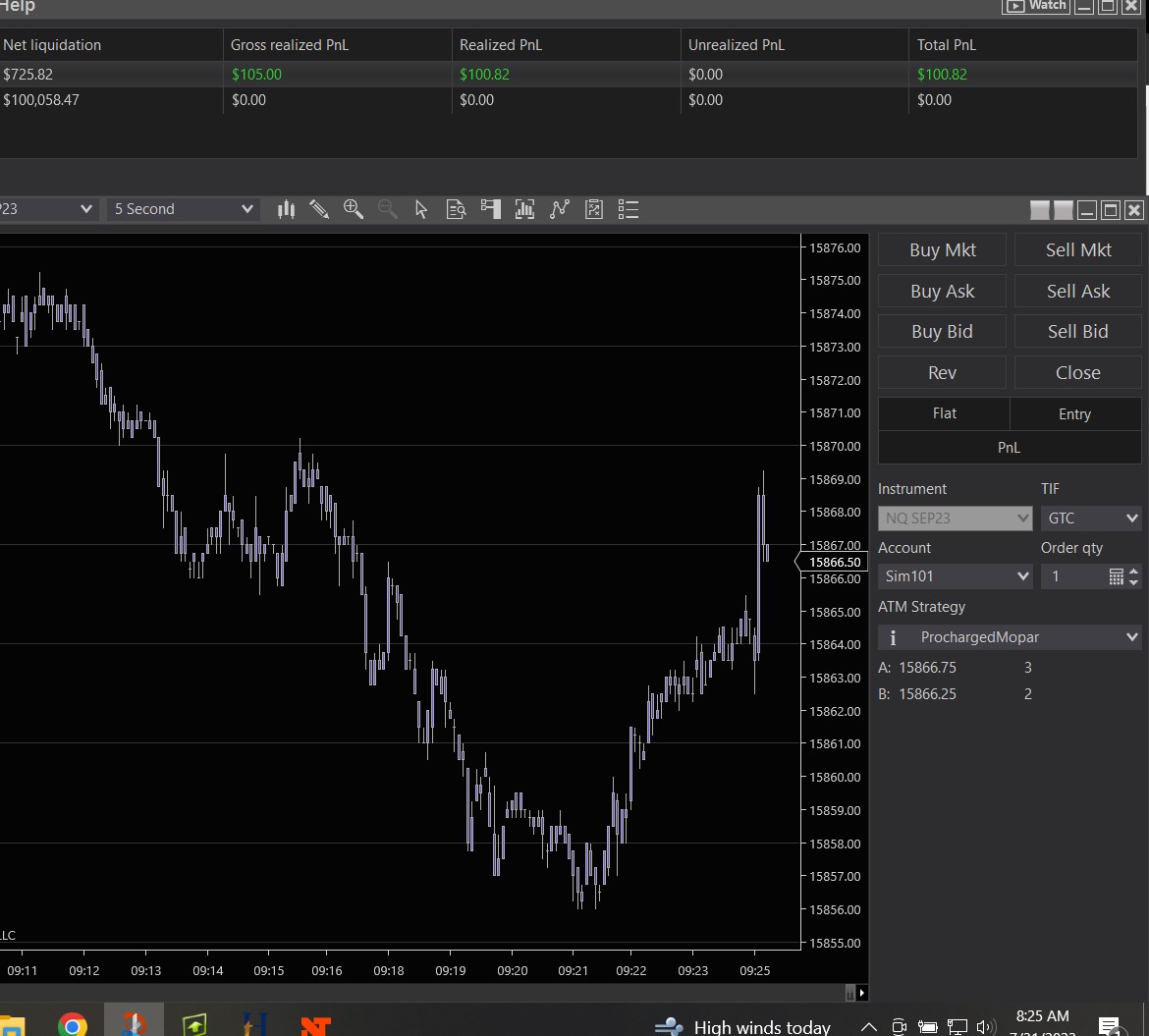The width and height of the screenshot is (1149, 1036).
Task: Open the bar type chart style icon
Action: [x=287, y=209]
